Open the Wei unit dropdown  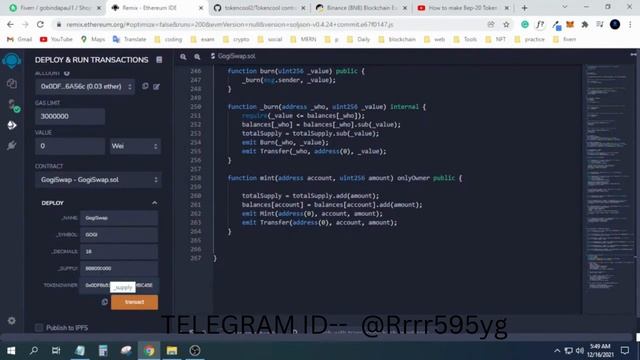point(135,146)
